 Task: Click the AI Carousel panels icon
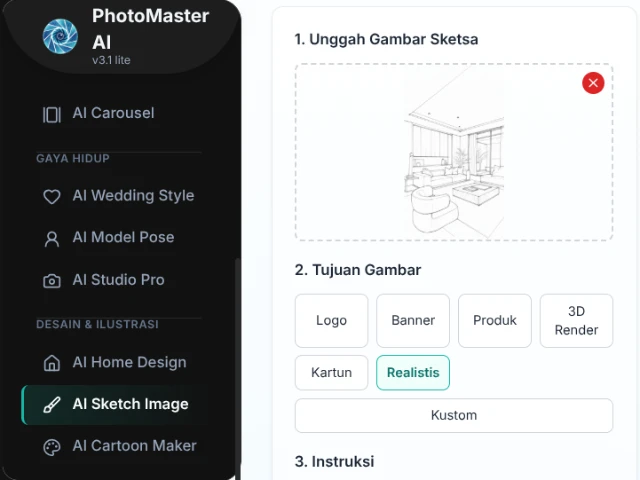[52, 115]
